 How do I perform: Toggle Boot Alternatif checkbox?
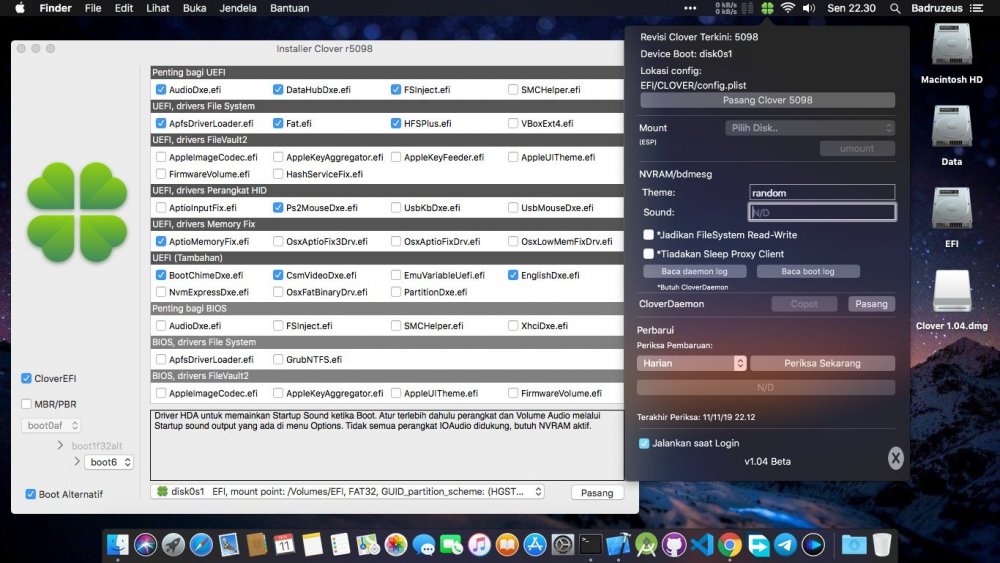click(30, 494)
